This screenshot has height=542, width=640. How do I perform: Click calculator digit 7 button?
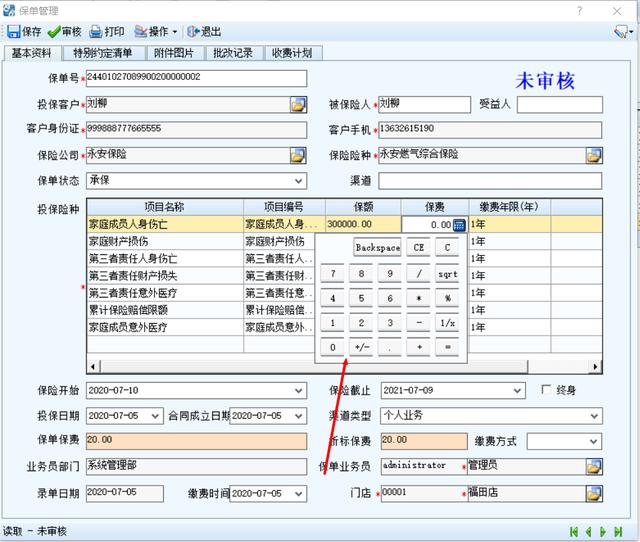point(333,274)
